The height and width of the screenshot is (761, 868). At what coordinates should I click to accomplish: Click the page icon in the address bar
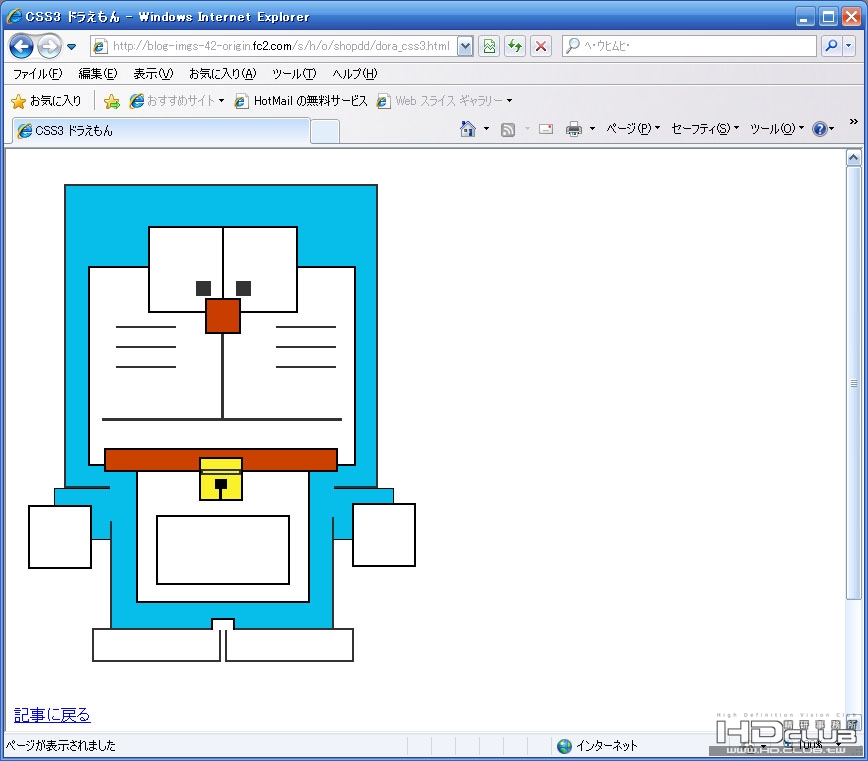pyautogui.click(x=100, y=46)
